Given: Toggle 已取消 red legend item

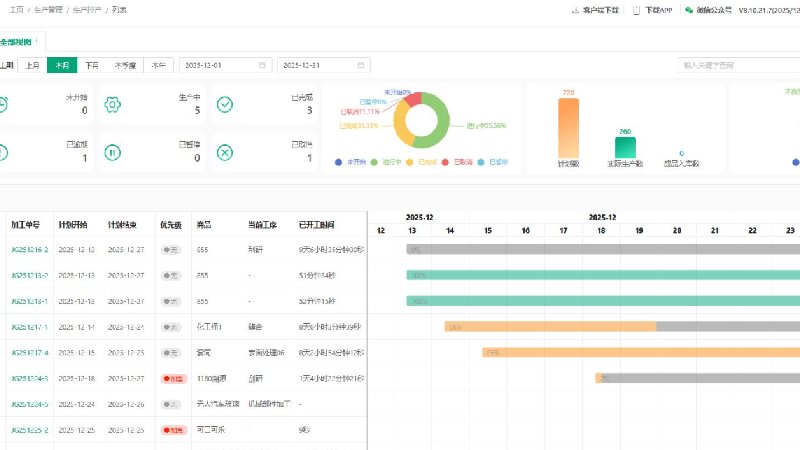Looking at the screenshot, I should point(457,162).
